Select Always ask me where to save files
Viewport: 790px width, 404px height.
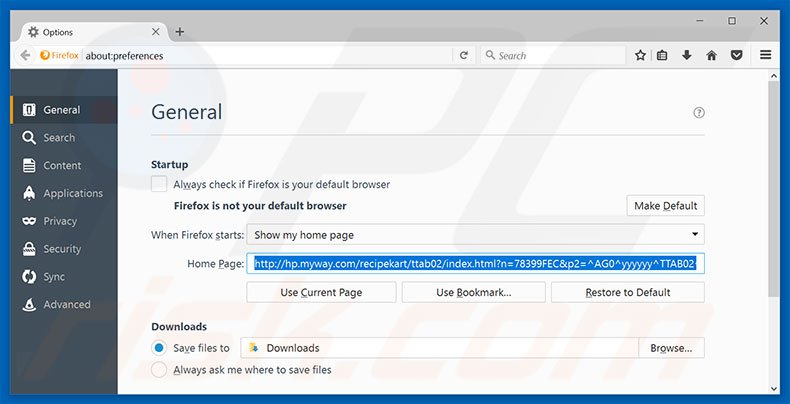pyautogui.click(x=159, y=370)
